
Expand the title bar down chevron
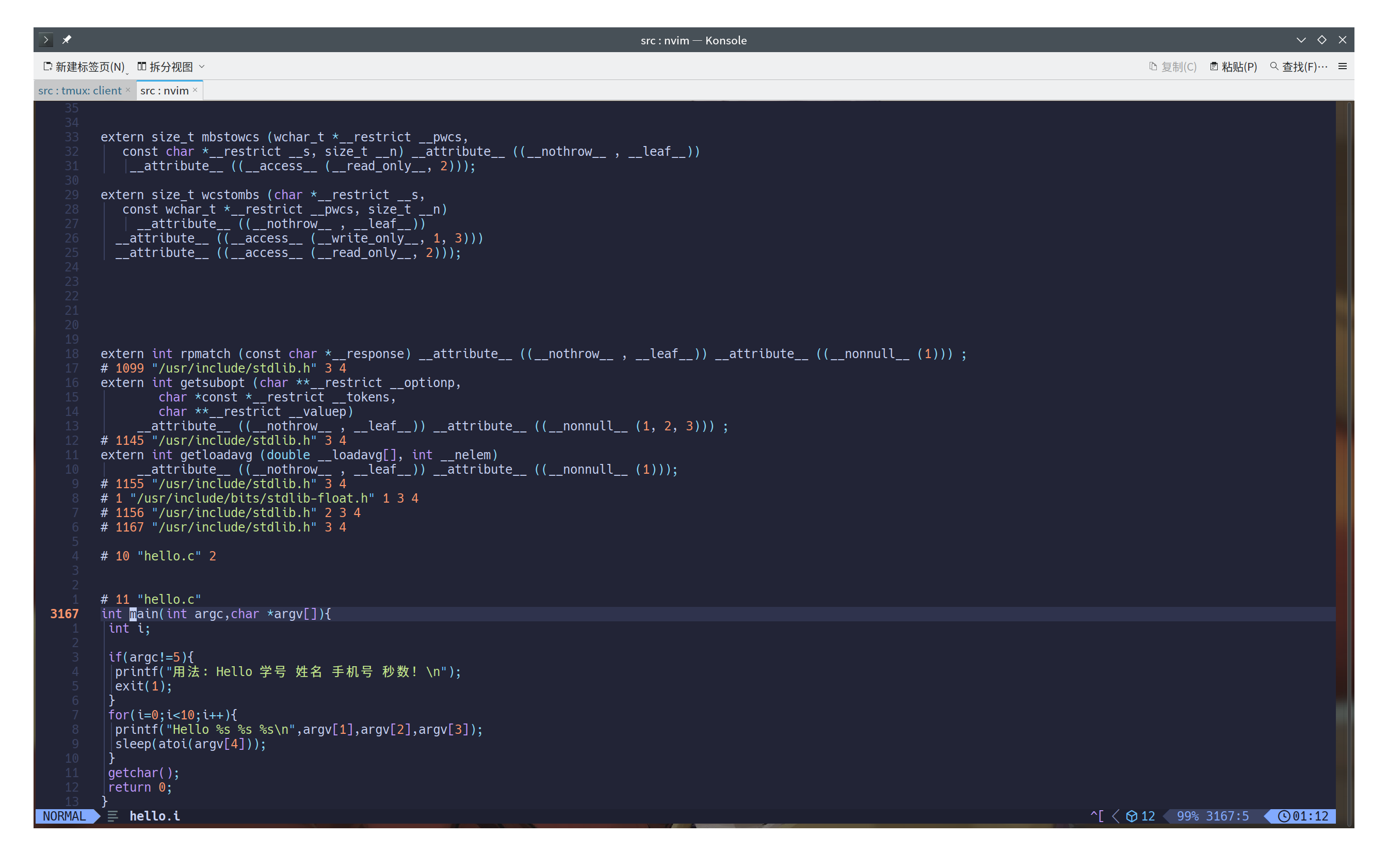[x=1301, y=40]
